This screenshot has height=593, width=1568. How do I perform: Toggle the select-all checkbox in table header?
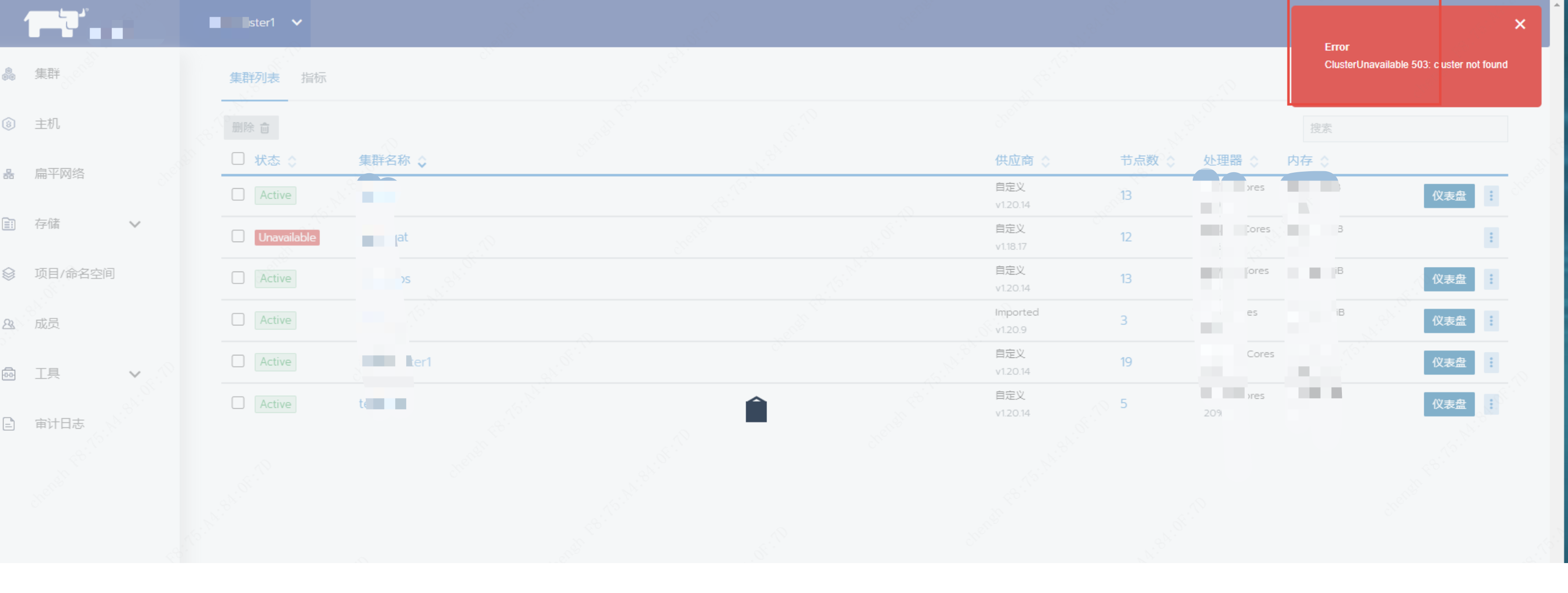pos(238,159)
